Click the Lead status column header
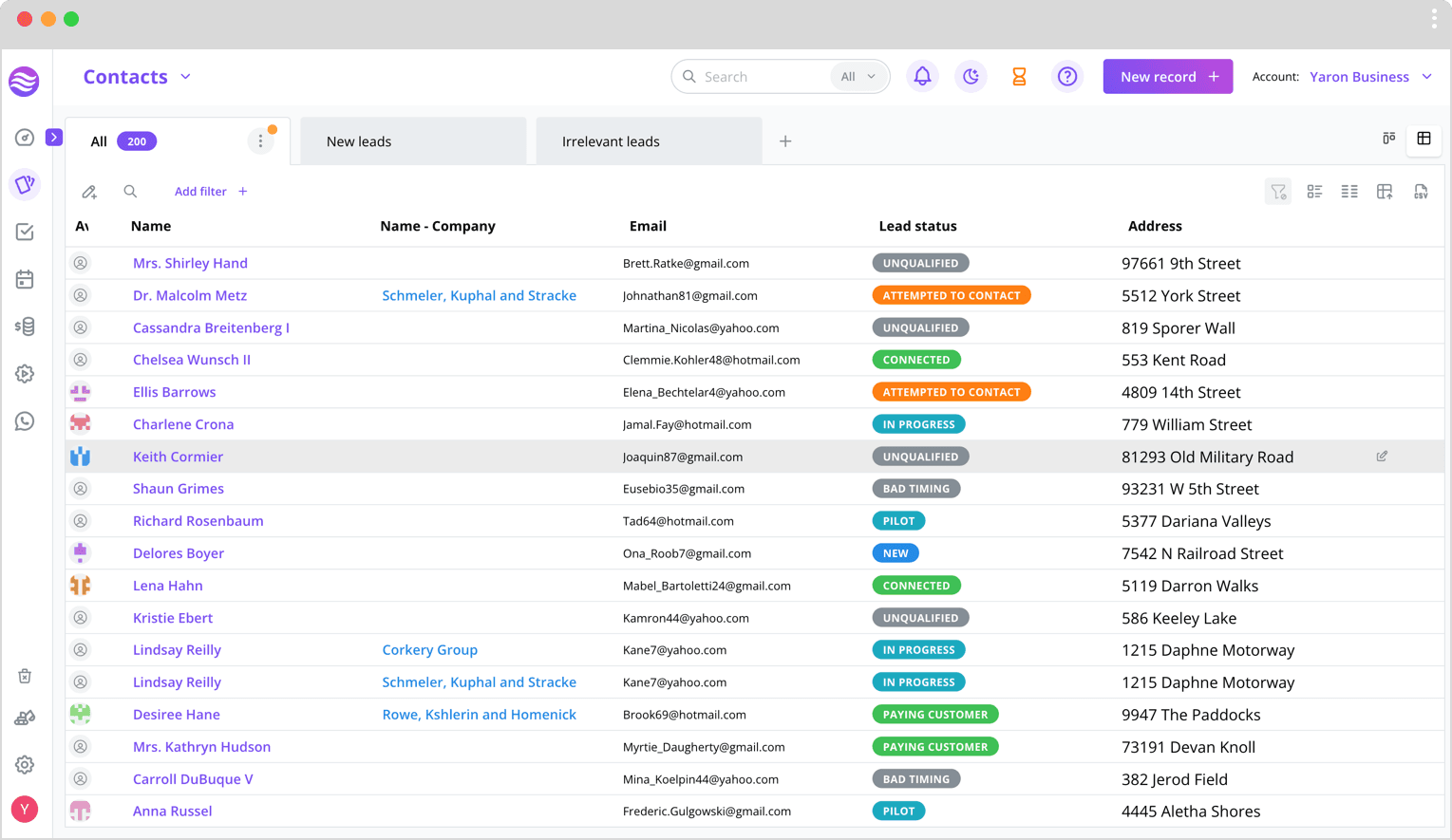 click(917, 226)
